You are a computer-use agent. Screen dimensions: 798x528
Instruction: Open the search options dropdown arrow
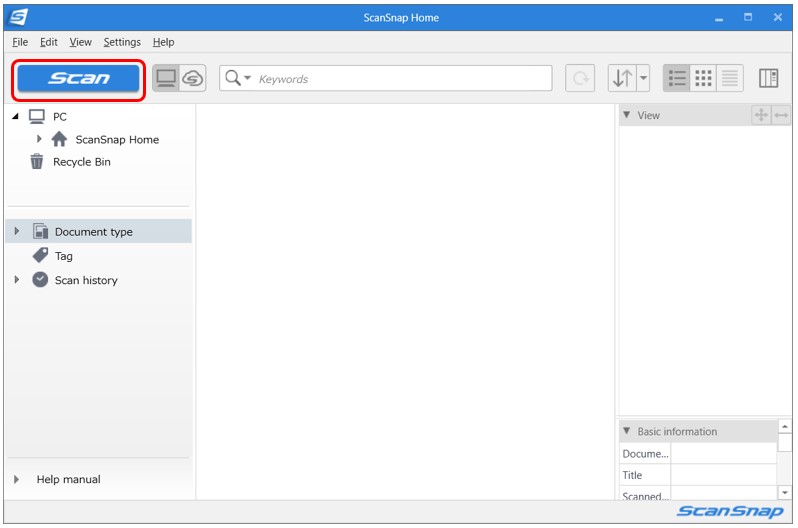[247, 78]
